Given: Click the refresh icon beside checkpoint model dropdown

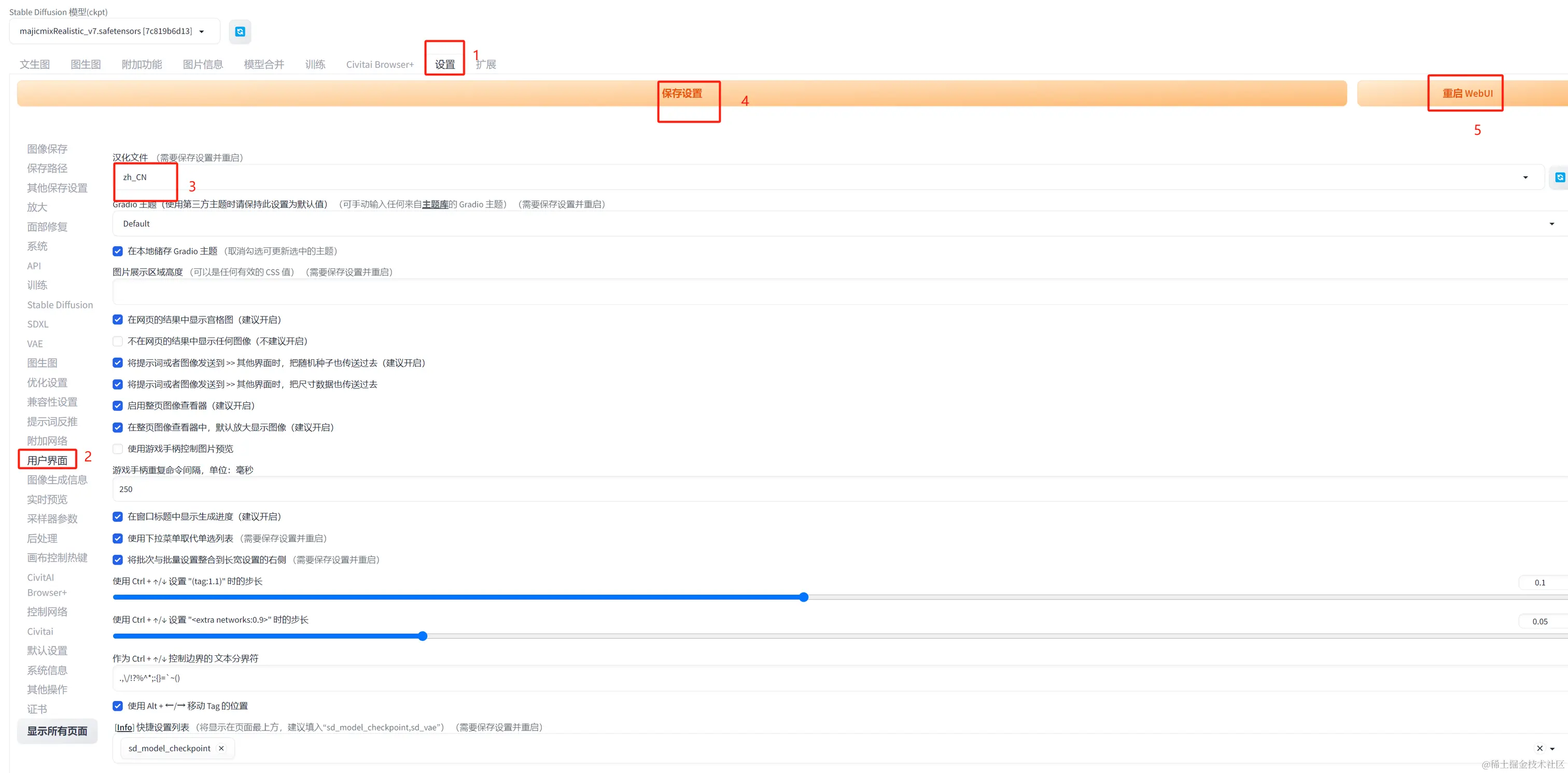Looking at the screenshot, I should click(240, 32).
